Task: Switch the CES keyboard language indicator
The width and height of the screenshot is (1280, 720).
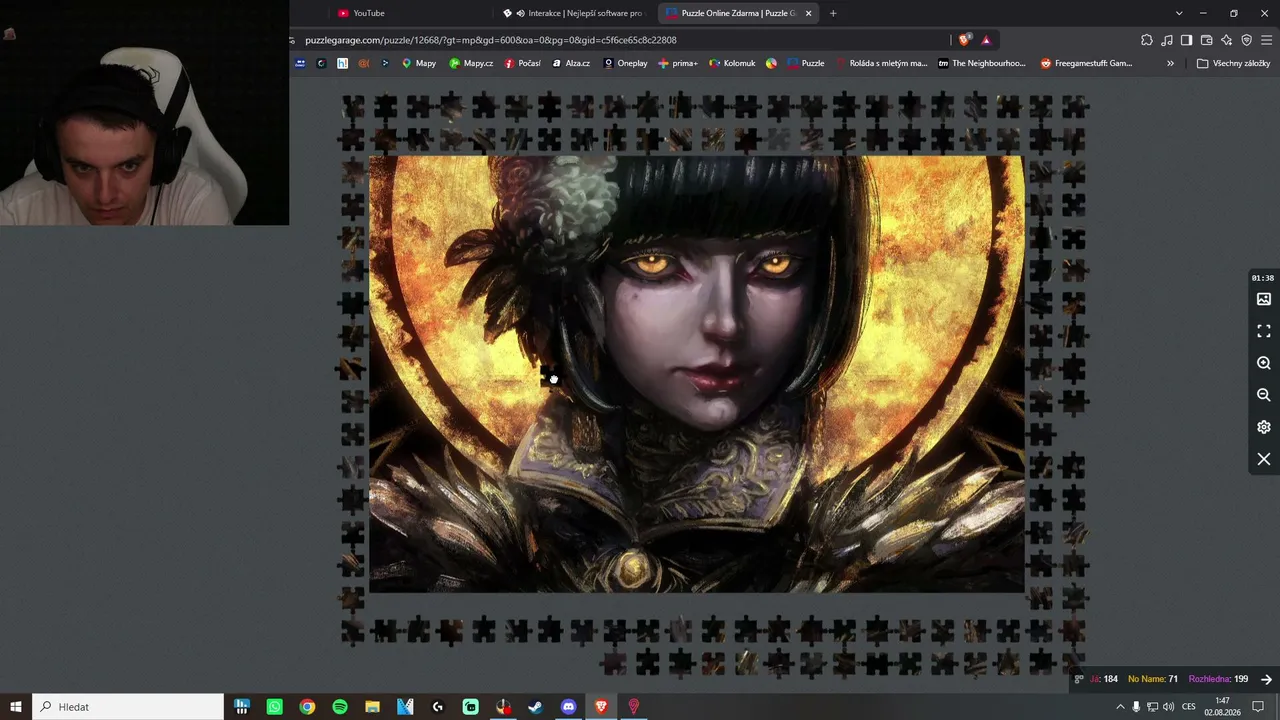Action: [x=1189, y=707]
